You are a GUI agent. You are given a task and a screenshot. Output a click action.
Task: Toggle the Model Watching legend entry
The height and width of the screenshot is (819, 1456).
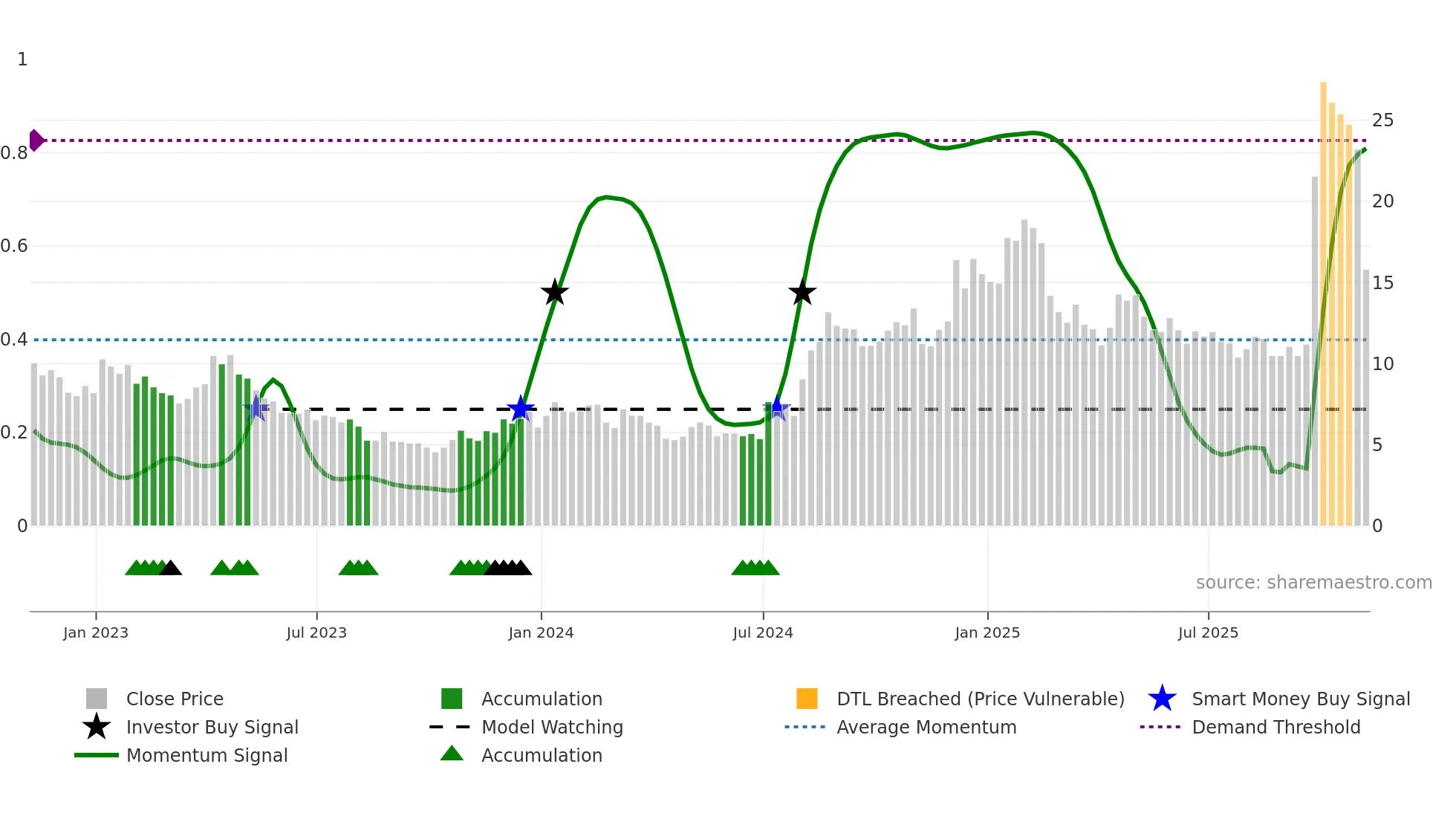click(552, 727)
